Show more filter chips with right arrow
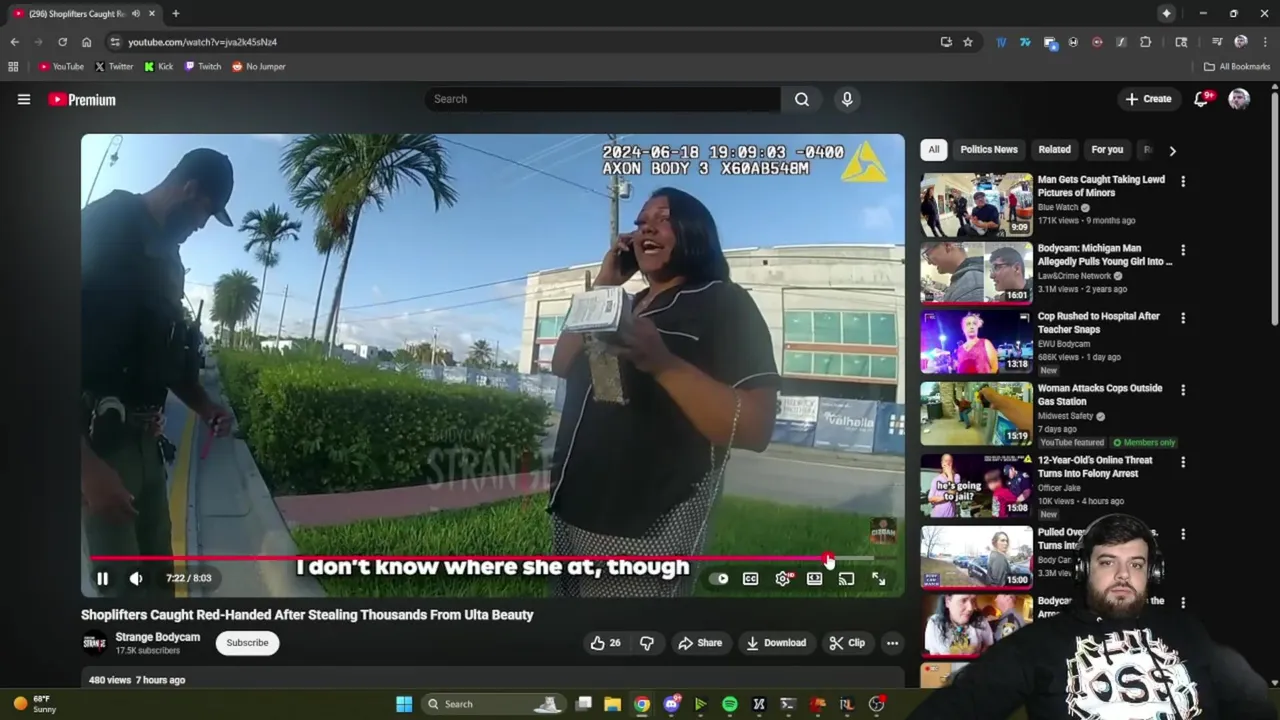1280x720 pixels. [x=1172, y=150]
